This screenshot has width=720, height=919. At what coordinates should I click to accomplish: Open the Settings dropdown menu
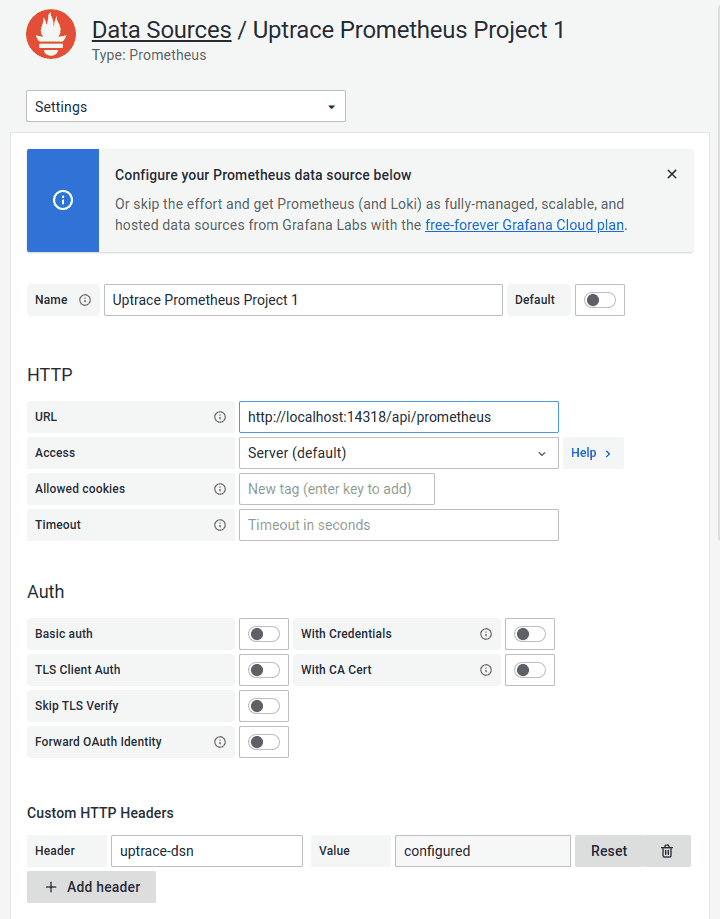[x=186, y=107]
